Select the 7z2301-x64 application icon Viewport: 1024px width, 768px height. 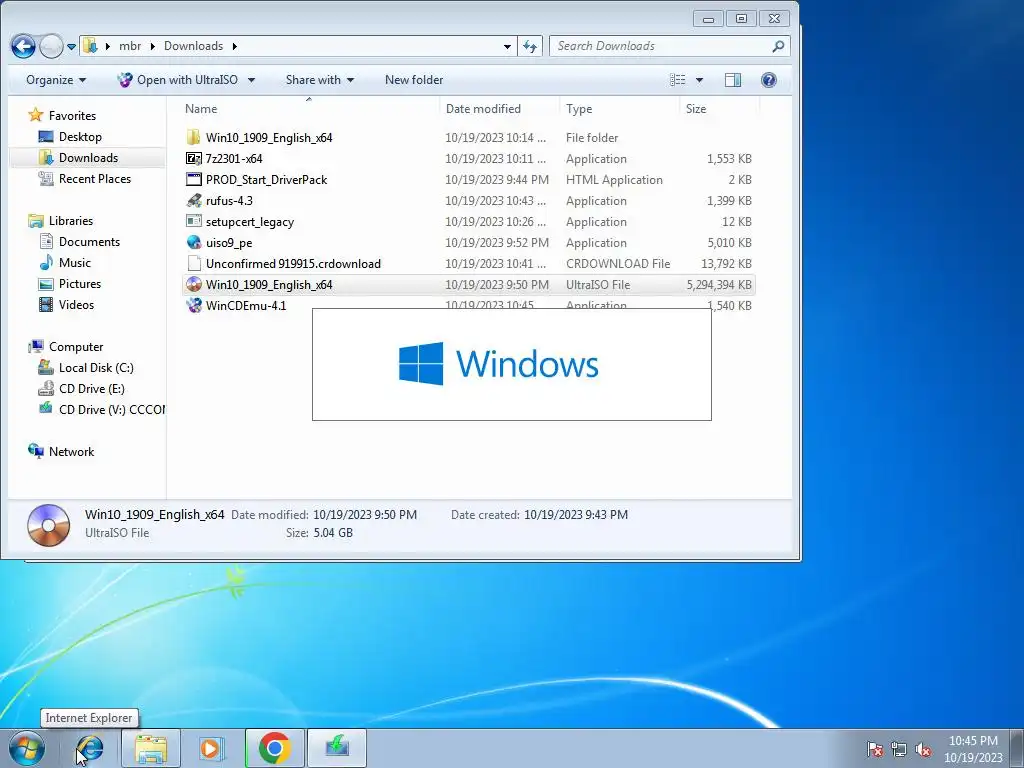tap(193, 158)
